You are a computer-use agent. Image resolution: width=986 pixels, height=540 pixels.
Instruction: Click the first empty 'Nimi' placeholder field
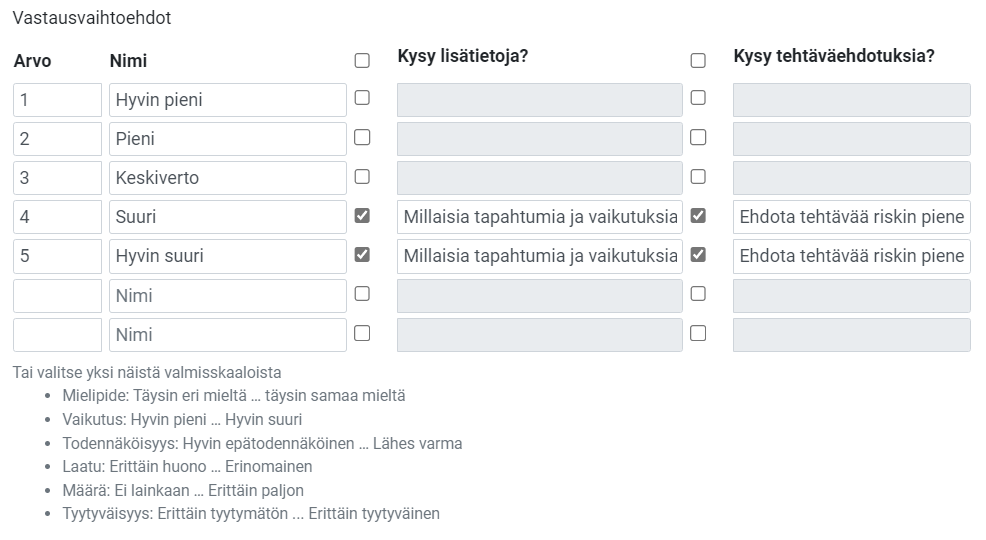[227, 296]
